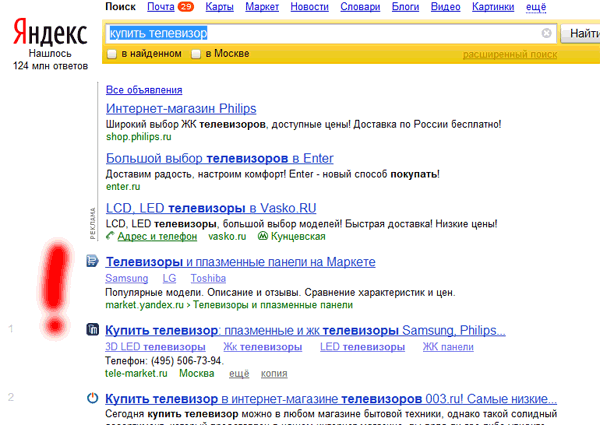Click '124 млн ответов' result count
600x425 pixels.
(x=51, y=66)
